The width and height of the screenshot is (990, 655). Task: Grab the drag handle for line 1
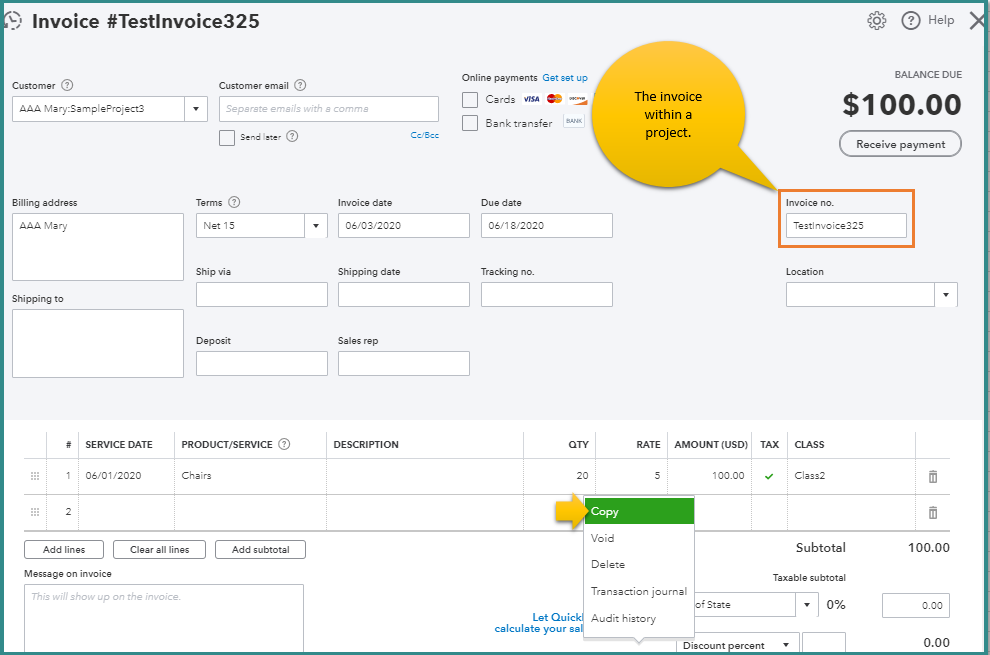(35, 476)
